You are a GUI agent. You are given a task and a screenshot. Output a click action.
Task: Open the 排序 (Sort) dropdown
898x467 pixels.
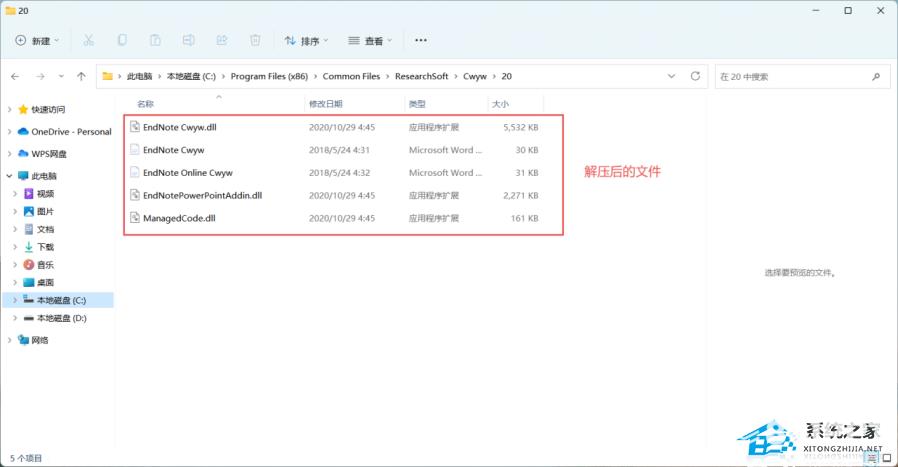(306, 41)
